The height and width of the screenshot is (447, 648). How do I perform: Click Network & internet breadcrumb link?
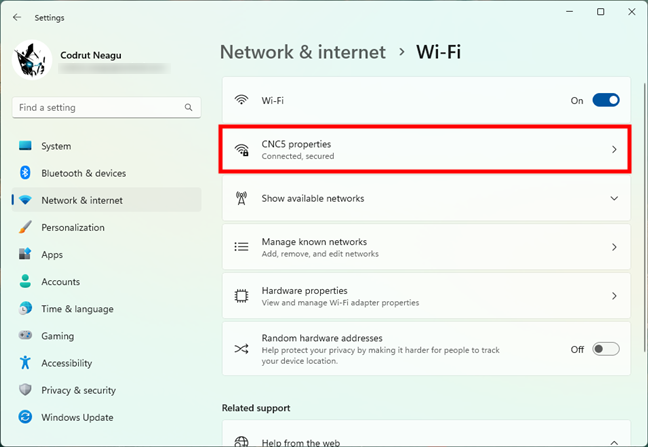coord(301,51)
